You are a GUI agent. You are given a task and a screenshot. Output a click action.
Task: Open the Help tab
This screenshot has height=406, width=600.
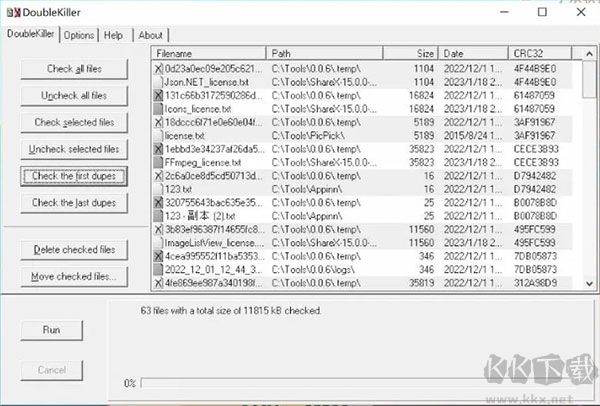116,35
